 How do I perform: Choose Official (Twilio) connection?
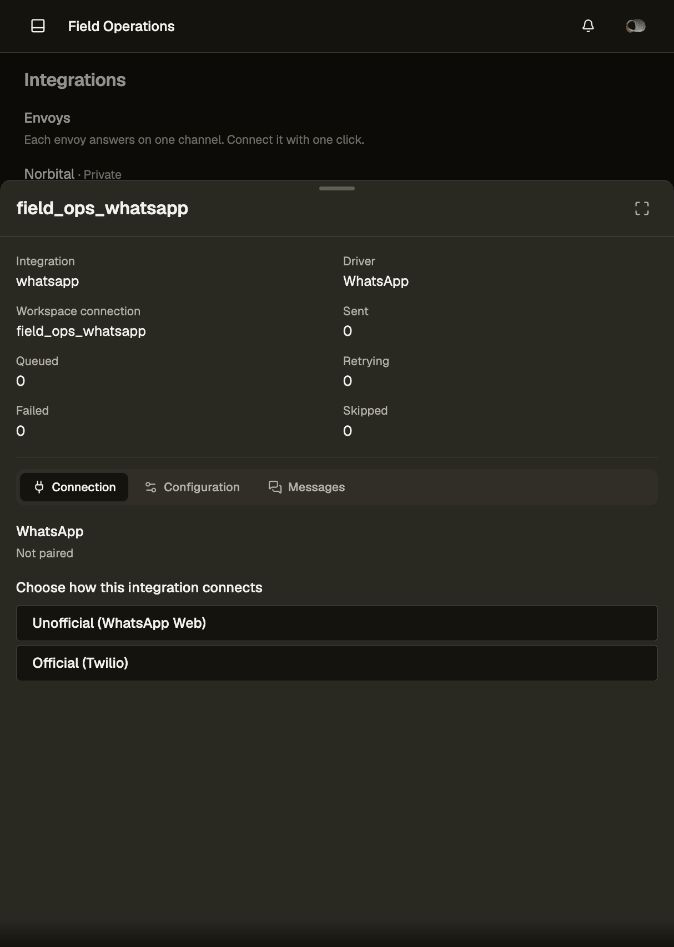(337, 663)
